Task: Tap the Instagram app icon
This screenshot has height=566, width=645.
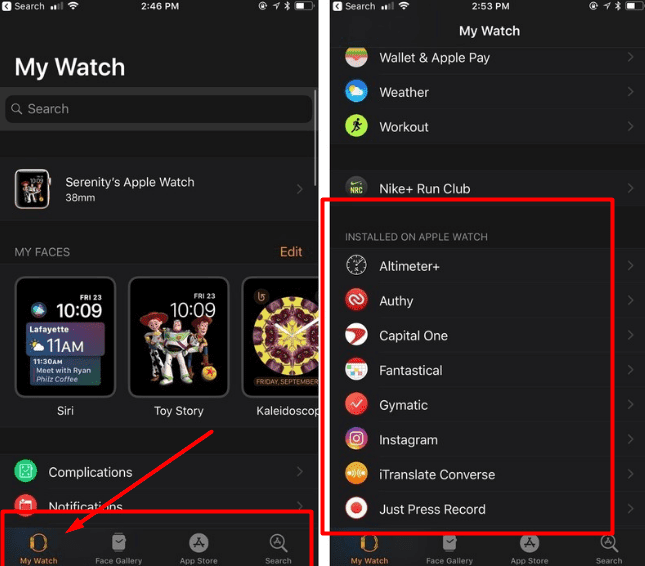Action: pyautogui.click(x=356, y=438)
